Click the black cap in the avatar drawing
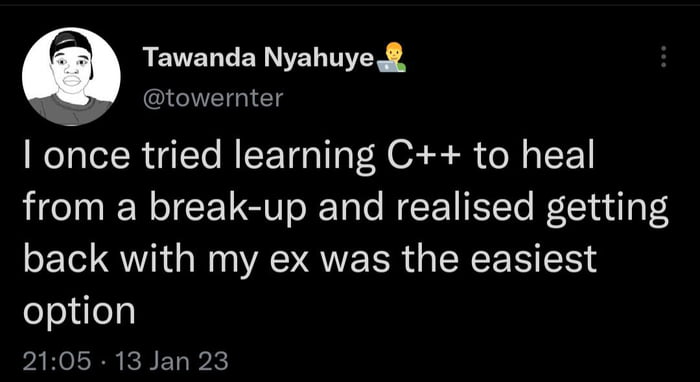The width and height of the screenshot is (700, 382). [71, 44]
